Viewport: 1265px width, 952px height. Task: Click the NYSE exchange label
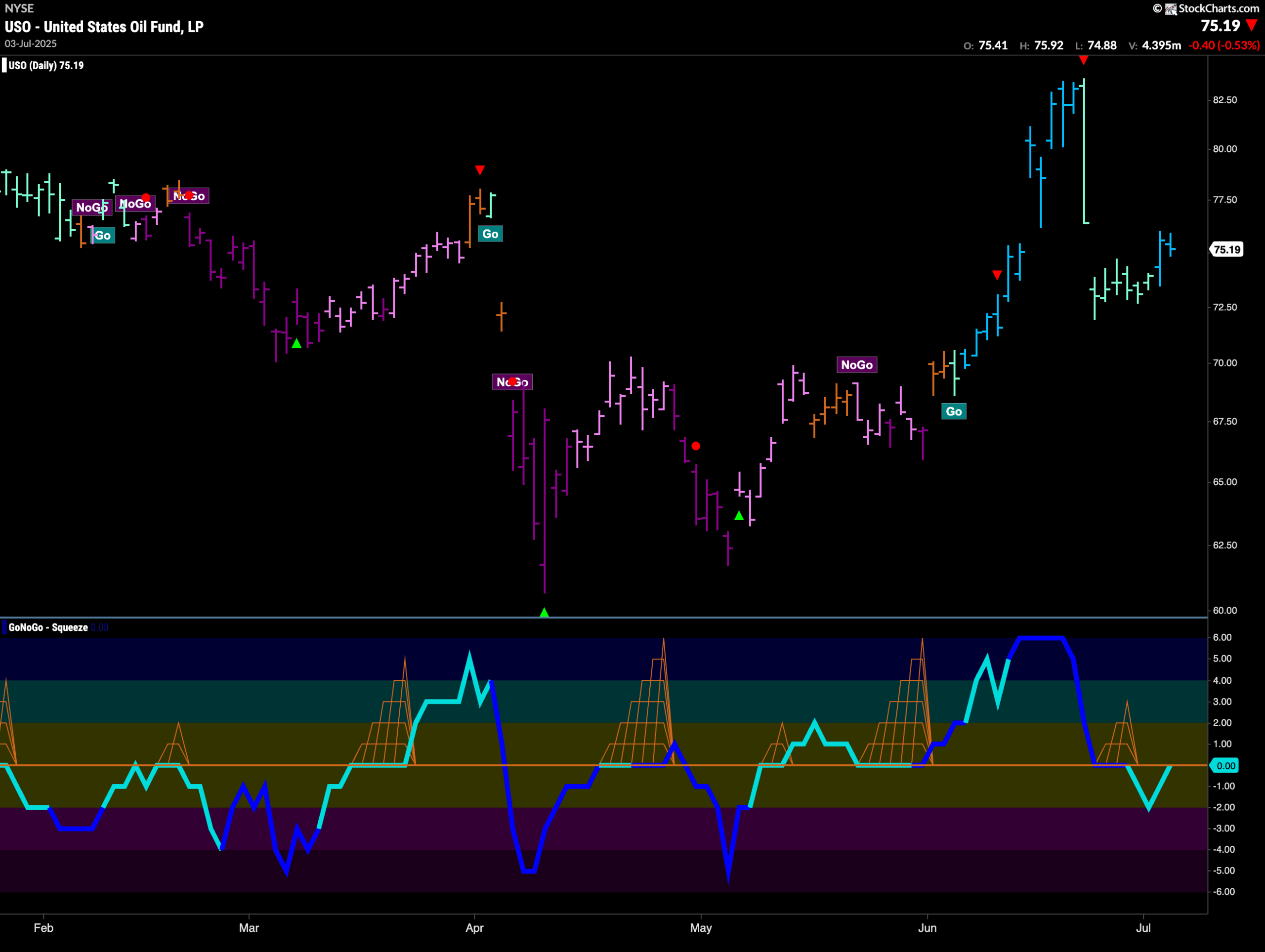click(x=19, y=8)
